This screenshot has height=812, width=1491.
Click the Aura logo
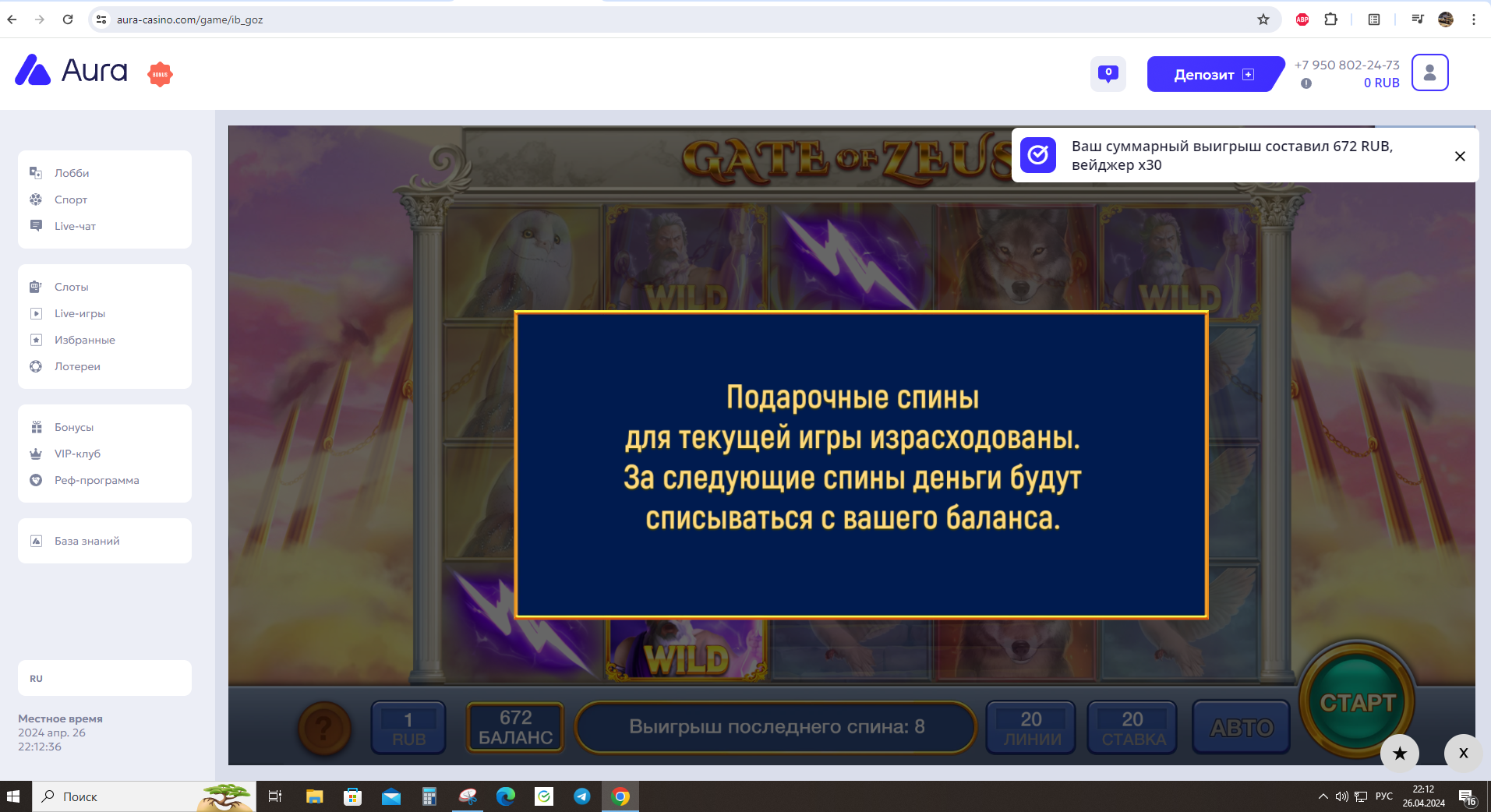[x=71, y=71]
